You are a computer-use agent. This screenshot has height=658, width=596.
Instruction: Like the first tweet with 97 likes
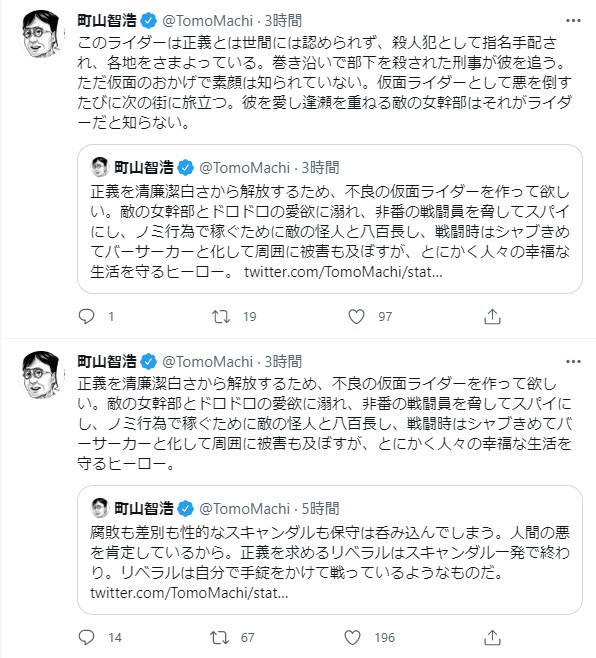tap(356, 316)
